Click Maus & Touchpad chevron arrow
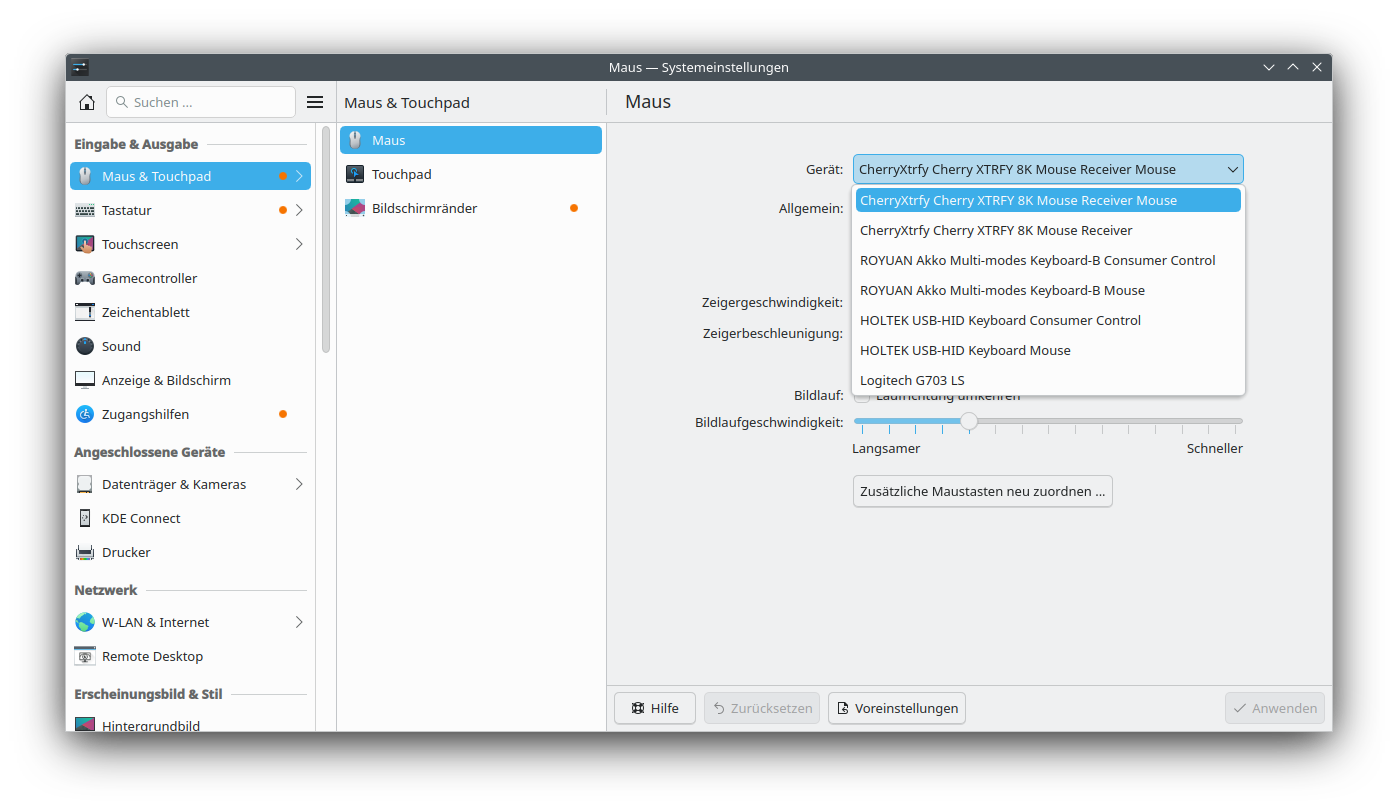 click(x=299, y=176)
